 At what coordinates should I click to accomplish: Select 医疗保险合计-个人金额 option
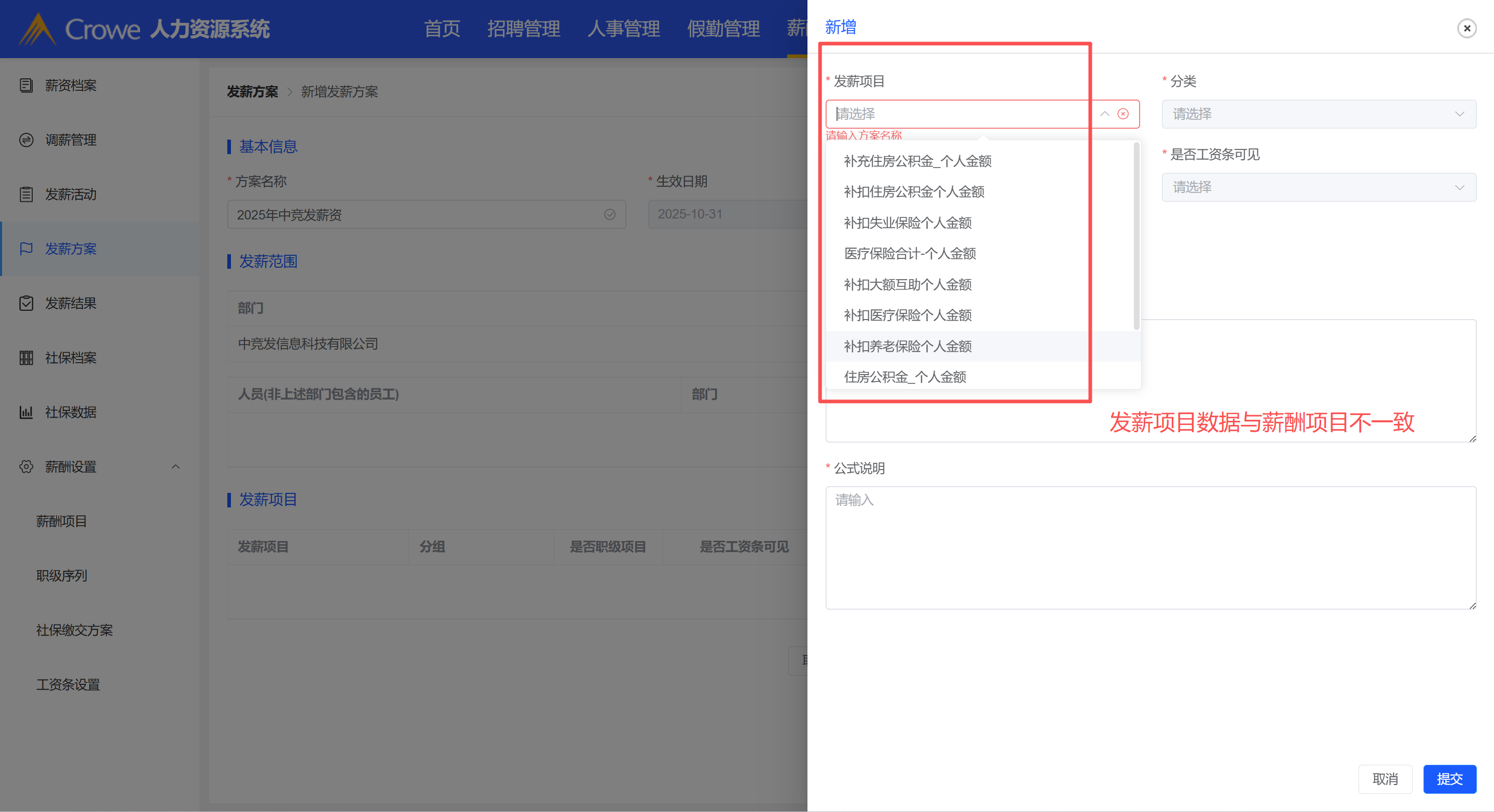[909, 254]
